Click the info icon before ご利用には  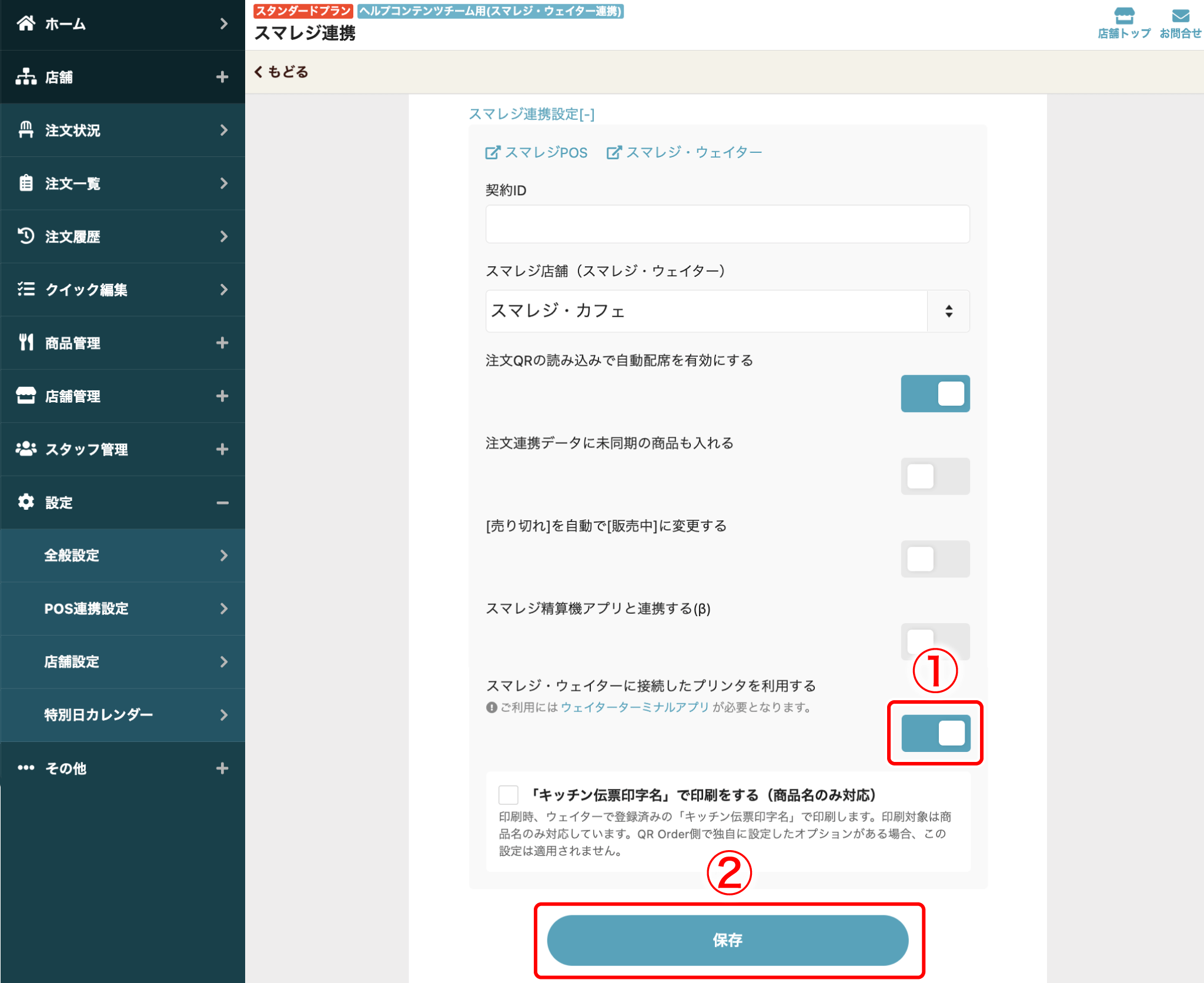coord(491,708)
